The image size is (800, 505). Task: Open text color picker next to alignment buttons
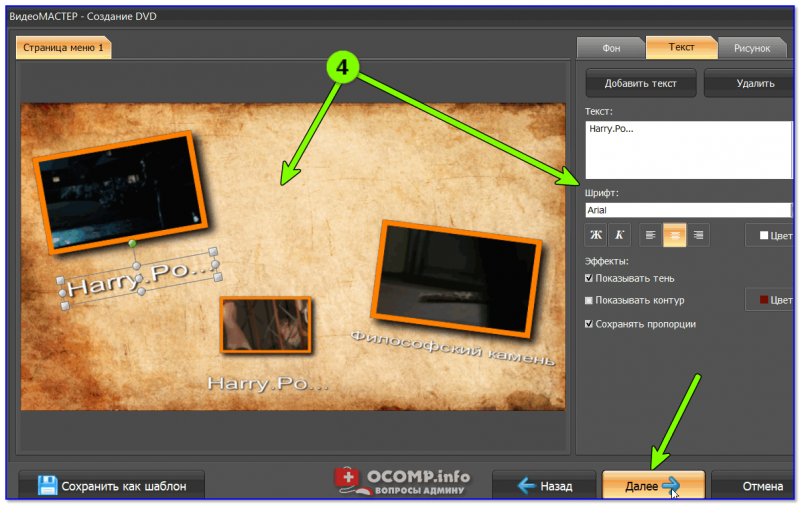tap(769, 235)
